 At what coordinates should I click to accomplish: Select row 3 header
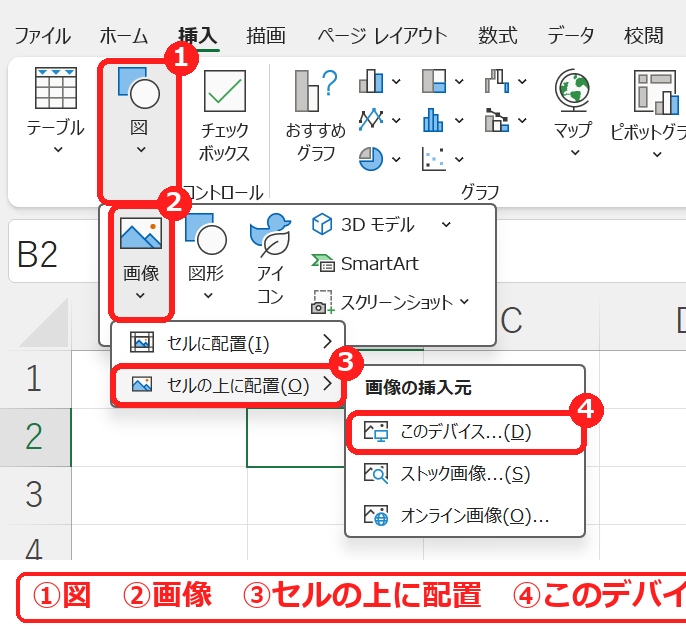tap(35, 495)
